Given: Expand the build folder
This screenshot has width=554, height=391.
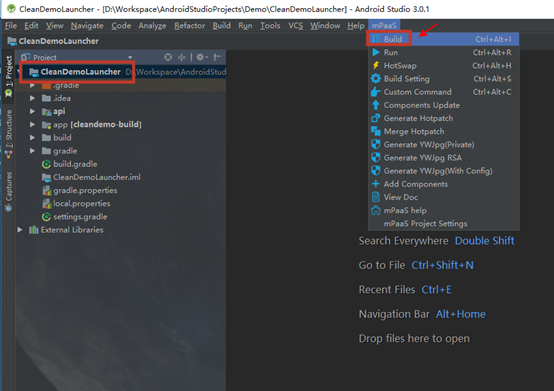Looking at the screenshot, I should pyautogui.click(x=32, y=137).
